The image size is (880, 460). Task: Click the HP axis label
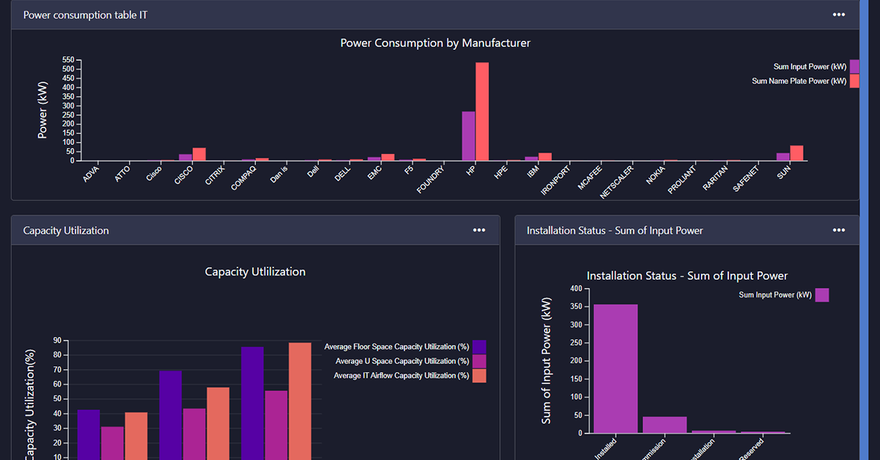(471, 171)
